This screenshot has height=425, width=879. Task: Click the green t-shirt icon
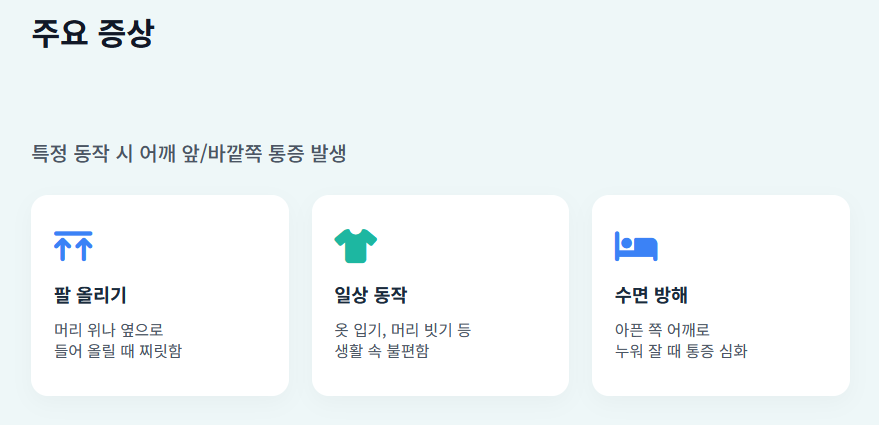(x=355, y=246)
